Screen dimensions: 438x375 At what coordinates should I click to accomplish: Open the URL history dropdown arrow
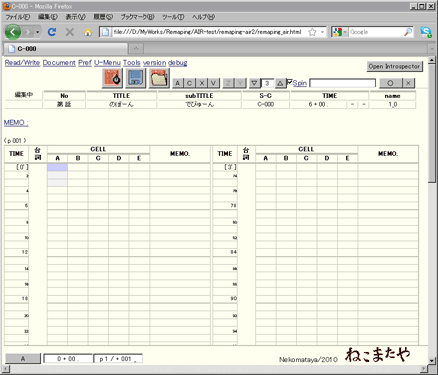click(322, 32)
